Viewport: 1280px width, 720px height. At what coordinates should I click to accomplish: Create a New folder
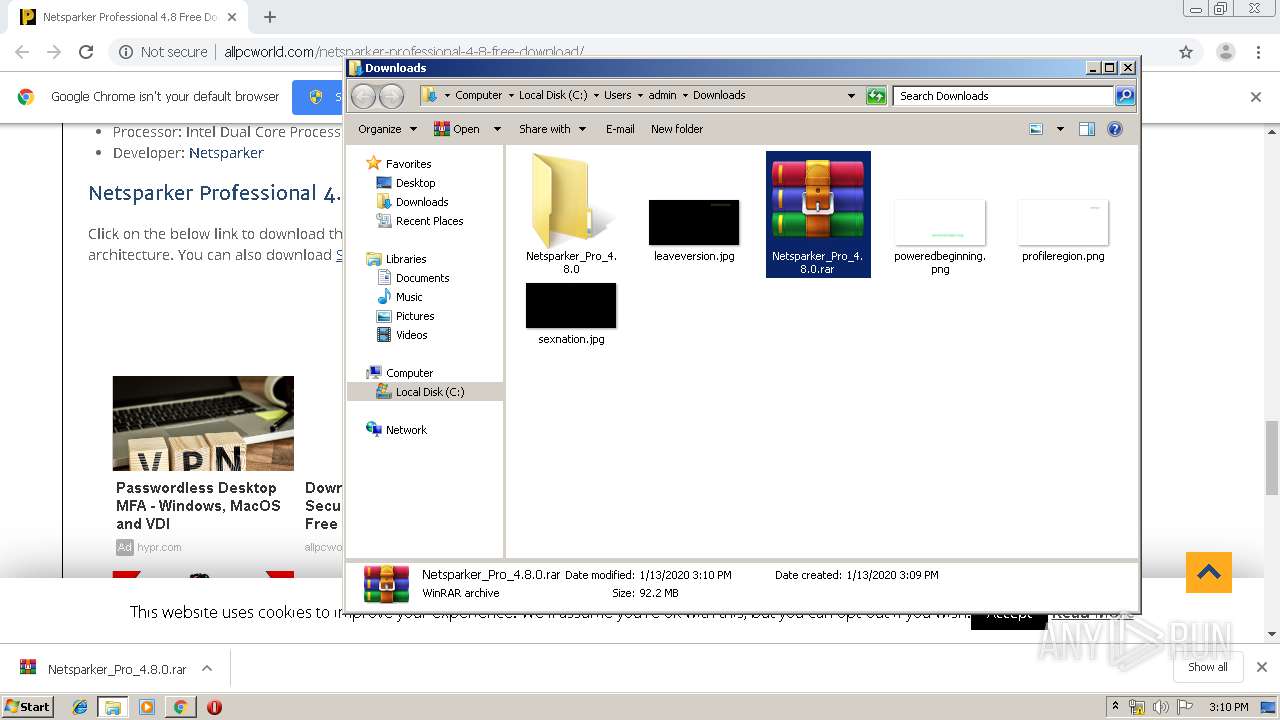[677, 129]
